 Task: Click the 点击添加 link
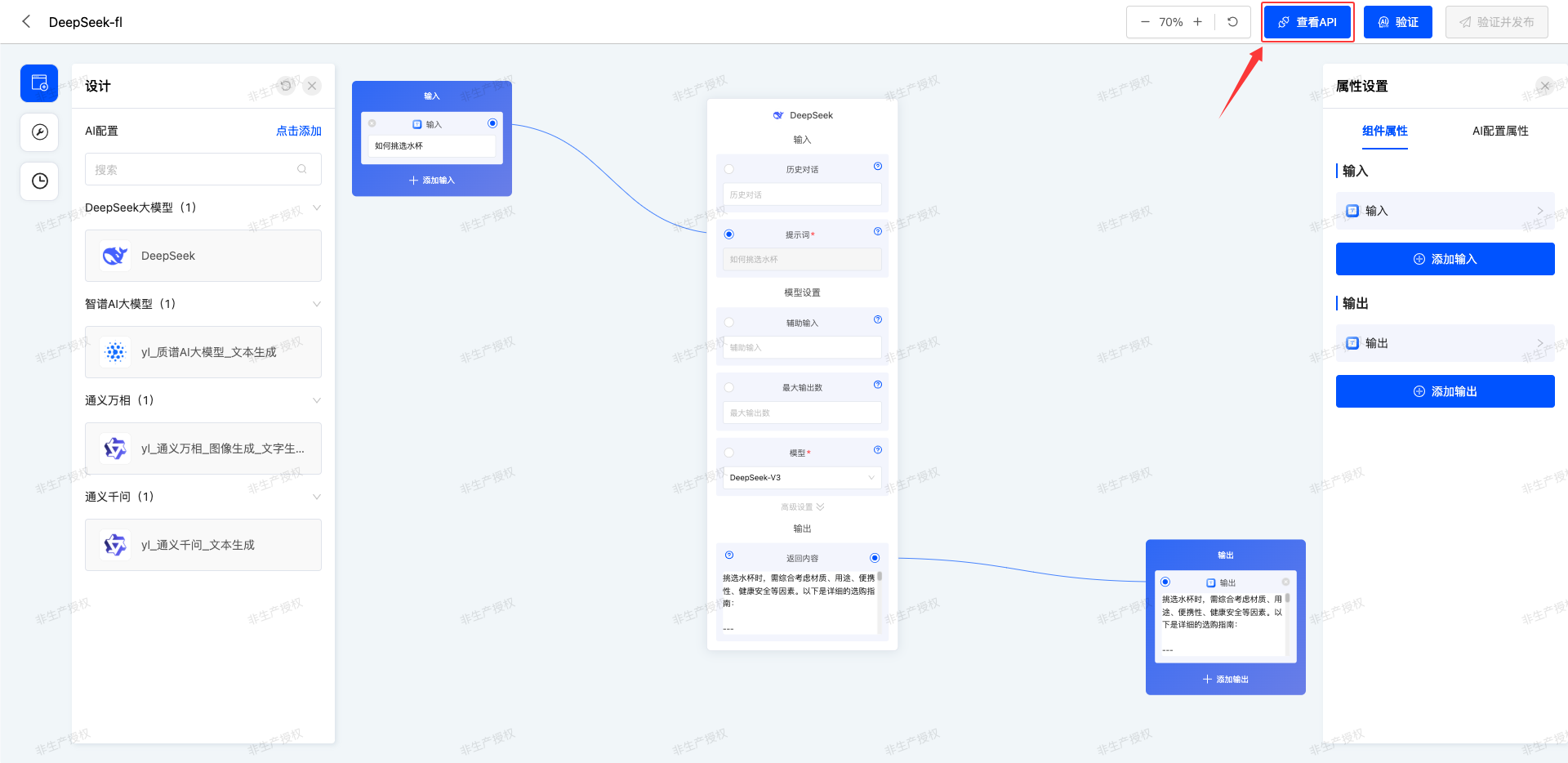coord(298,131)
